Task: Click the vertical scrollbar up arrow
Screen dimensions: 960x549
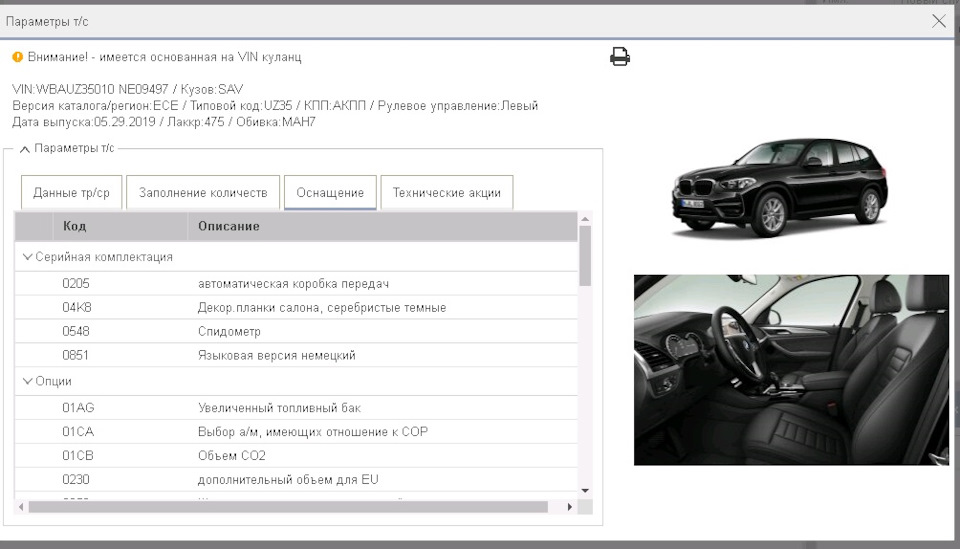Action: click(x=585, y=218)
